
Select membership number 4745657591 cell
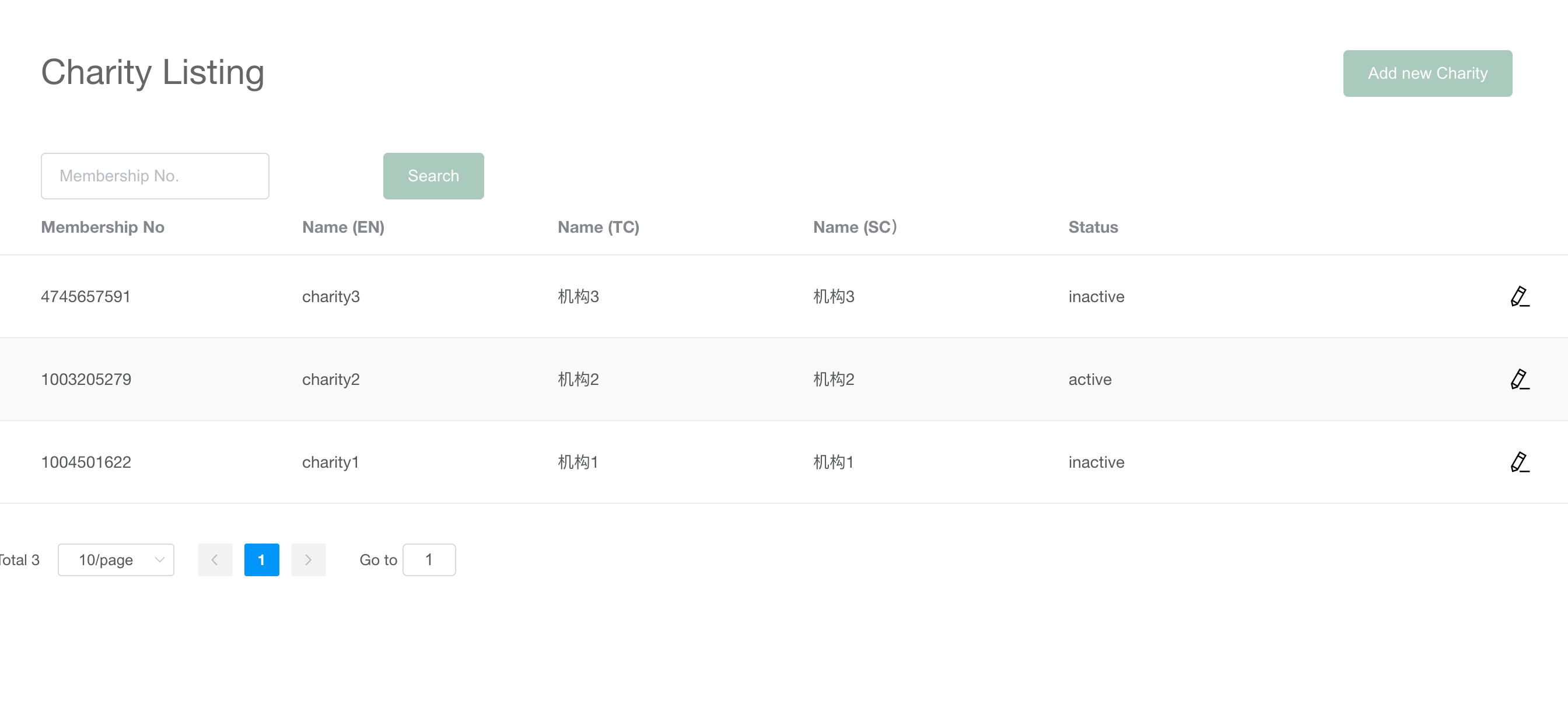coord(86,296)
